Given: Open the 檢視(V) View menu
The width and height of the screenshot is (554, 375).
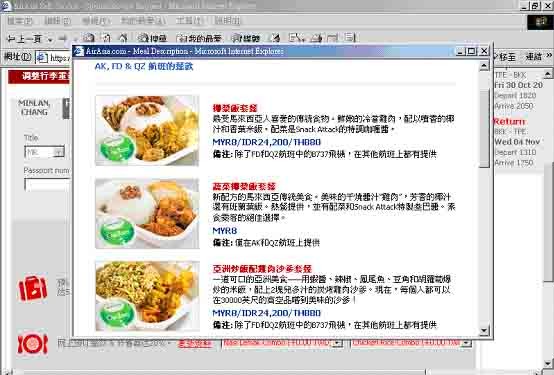Looking at the screenshot, I should [95, 21].
